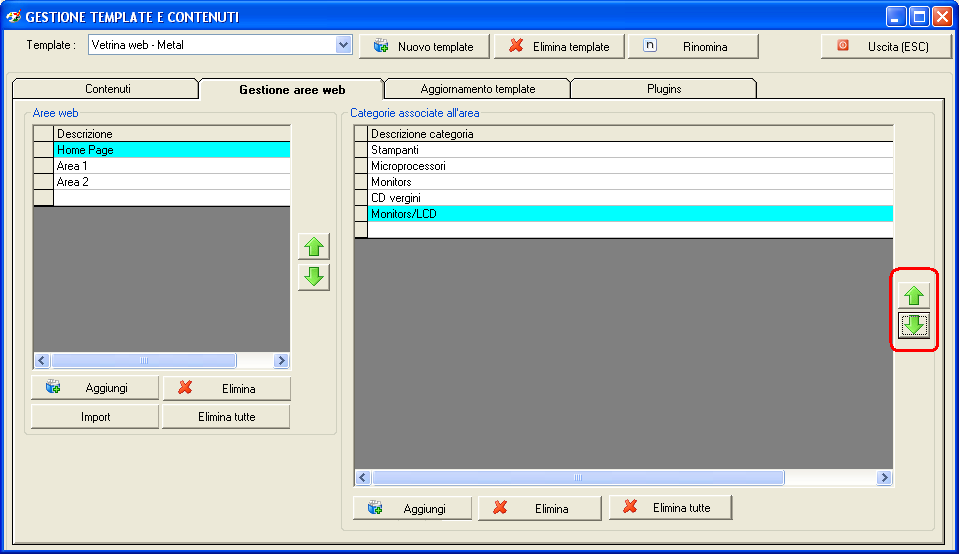The height and width of the screenshot is (554, 959).
Task: Click Elimina tutte under the categories list
Action: (x=670, y=508)
